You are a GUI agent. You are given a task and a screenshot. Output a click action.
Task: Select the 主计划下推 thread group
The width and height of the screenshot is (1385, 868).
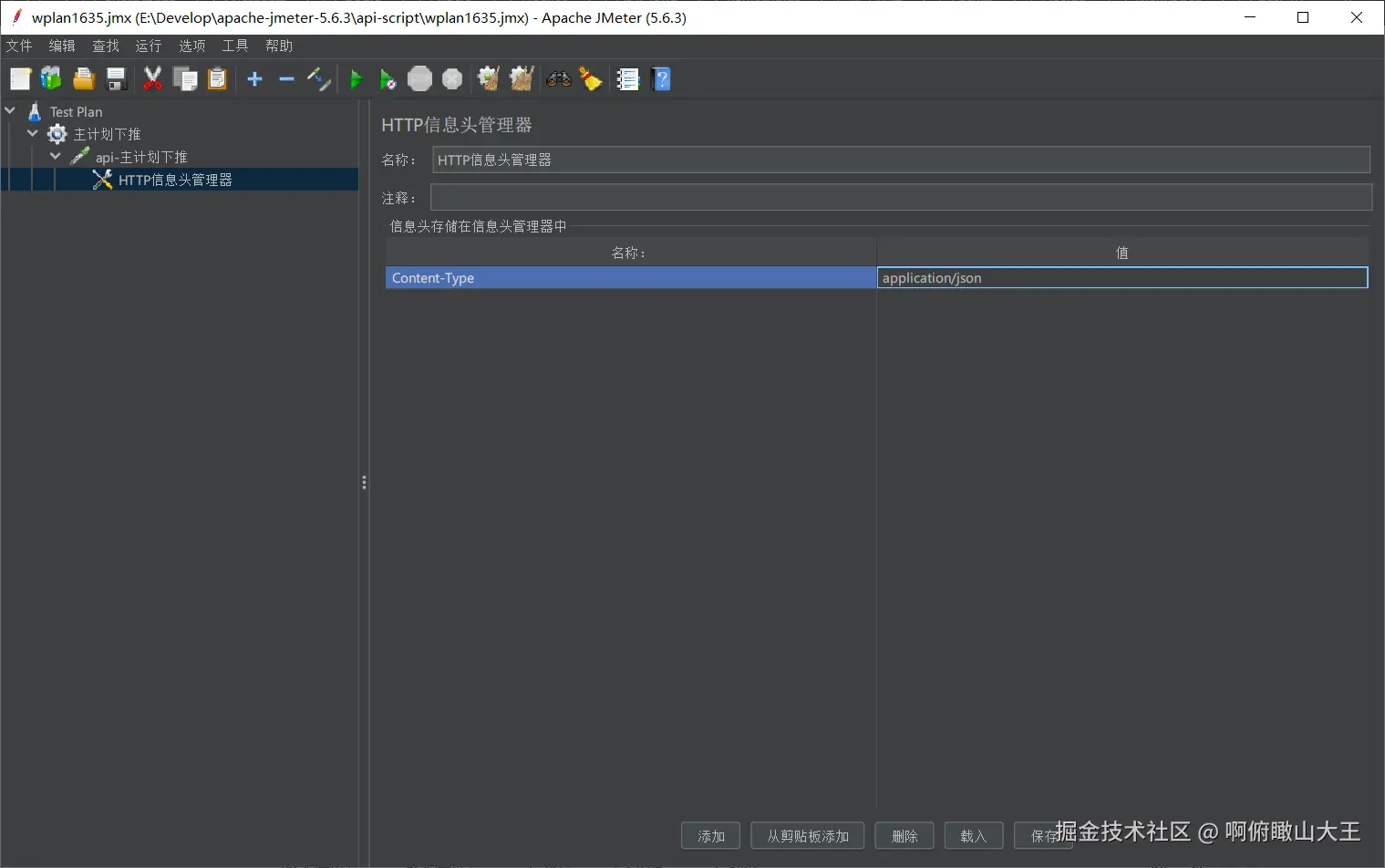pyautogui.click(x=107, y=134)
